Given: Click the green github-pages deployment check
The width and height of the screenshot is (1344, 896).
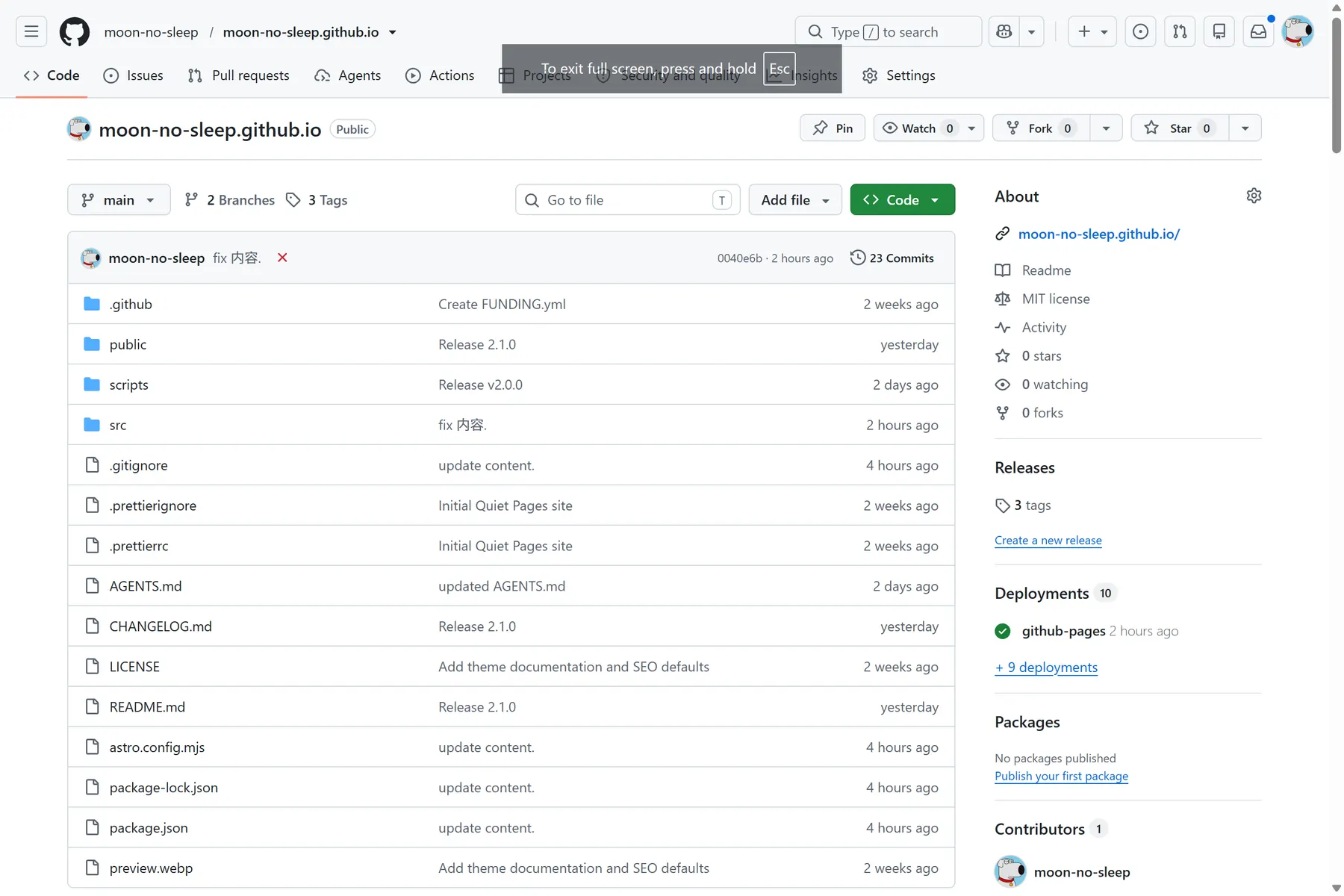Looking at the screenshot, I should (x=1003, y=631).
